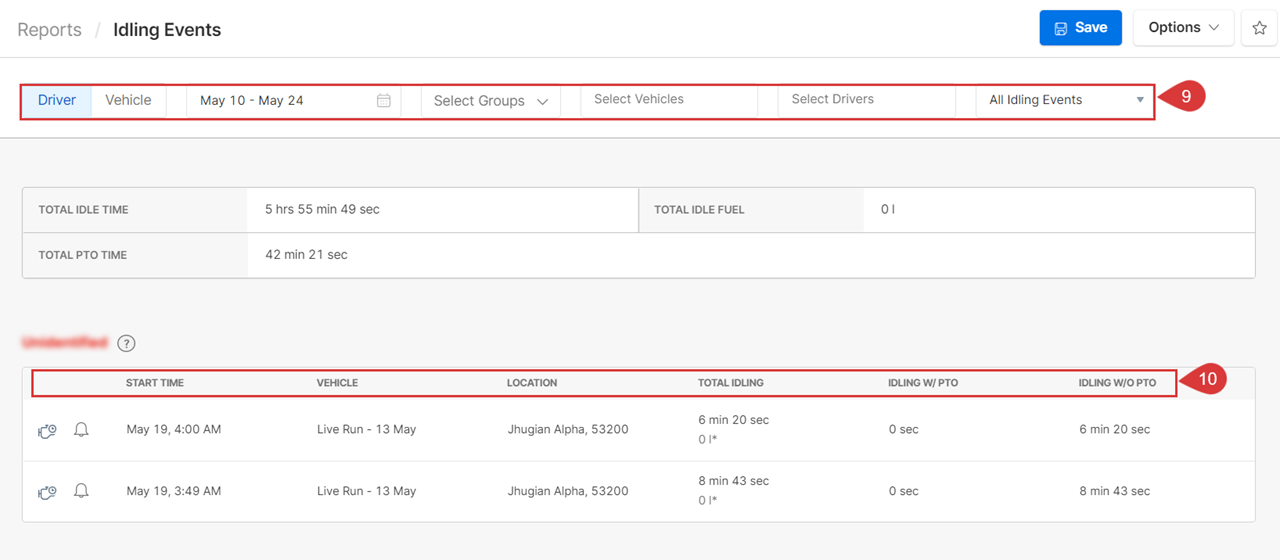Screen dimensions: 1280x560
Task: Click the bell icon for May 19, 3:49 AM
Action: tap(81, 491)
